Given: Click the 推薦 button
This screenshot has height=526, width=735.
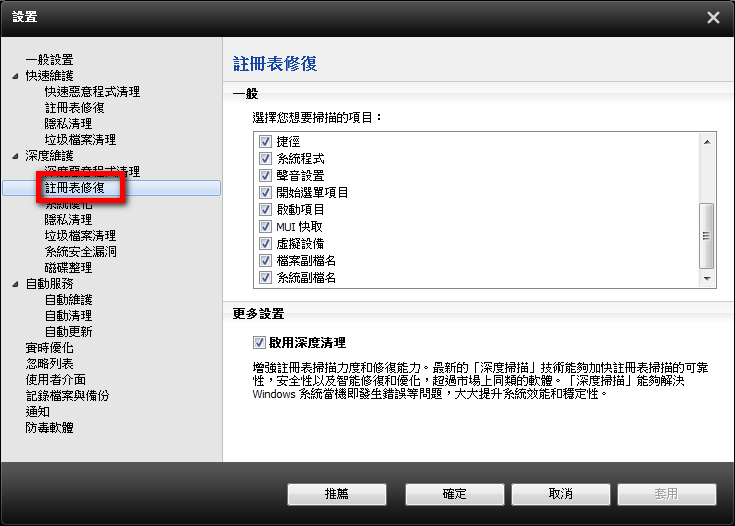Looking at the screenshot, I should click(x=337, y=494).
